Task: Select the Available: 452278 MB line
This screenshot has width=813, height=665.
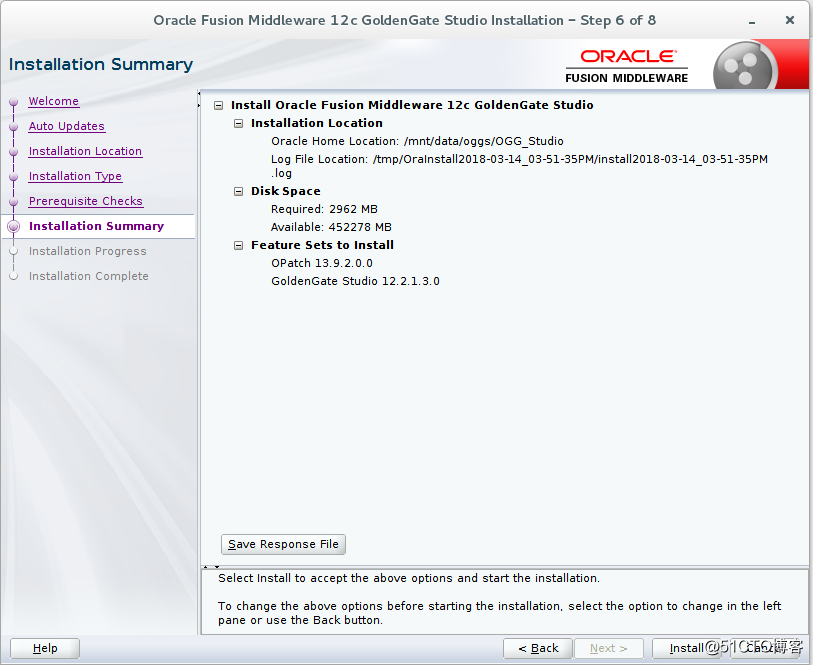Action: click(331, 227)
